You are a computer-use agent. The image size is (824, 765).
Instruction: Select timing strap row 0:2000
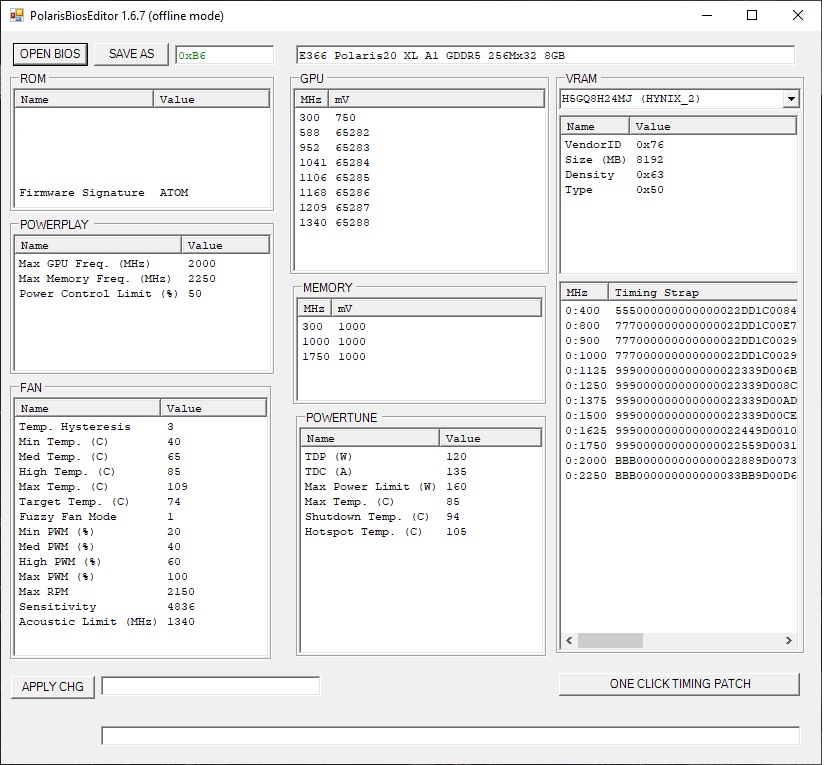[679, 460]
